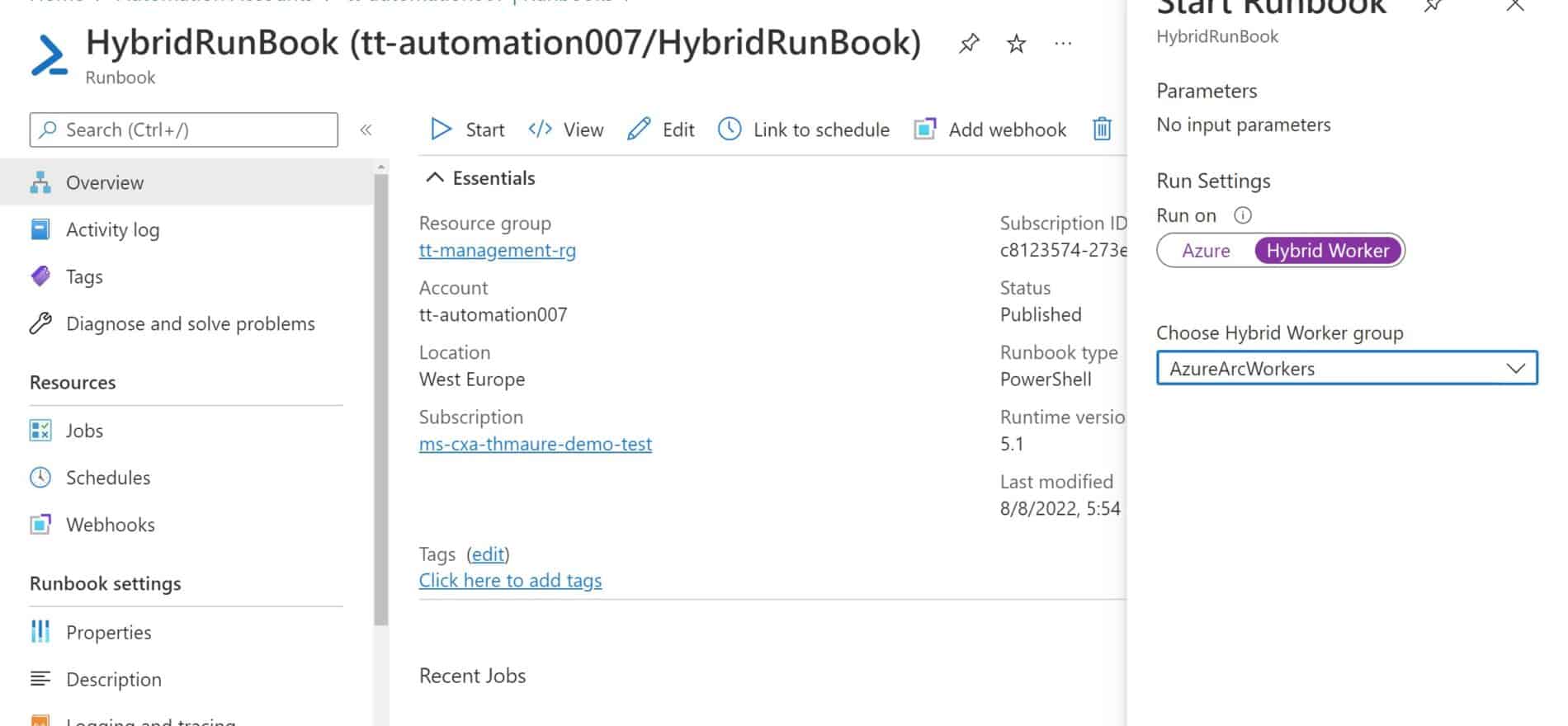Click the 'Published' status value
Image resolution: width=1568 pixels, height=726 pixels.
pyautogui.click(x=1041, y=314)
